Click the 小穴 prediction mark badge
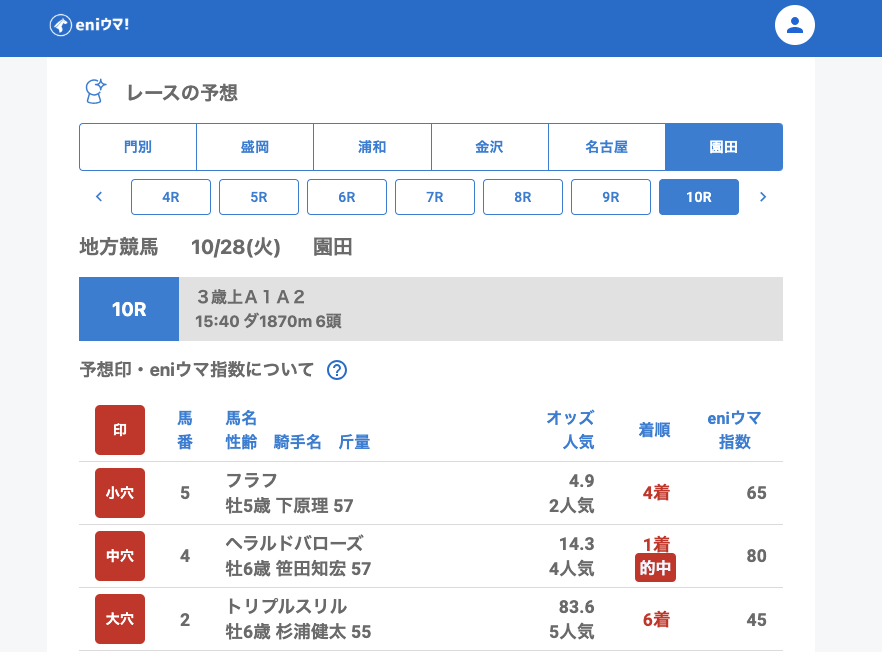The width and height of the screenshot is (882, 652). [120, 493]
